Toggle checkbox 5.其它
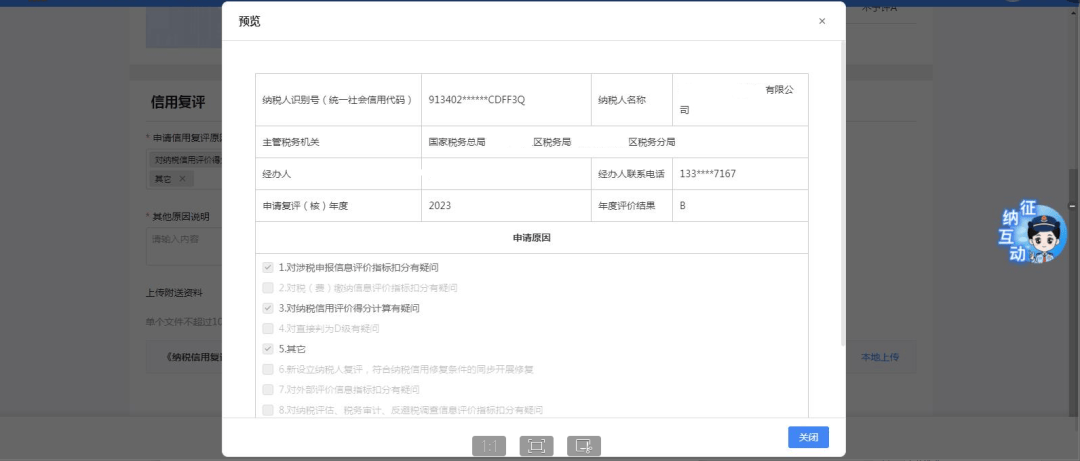 coord(268,349)
